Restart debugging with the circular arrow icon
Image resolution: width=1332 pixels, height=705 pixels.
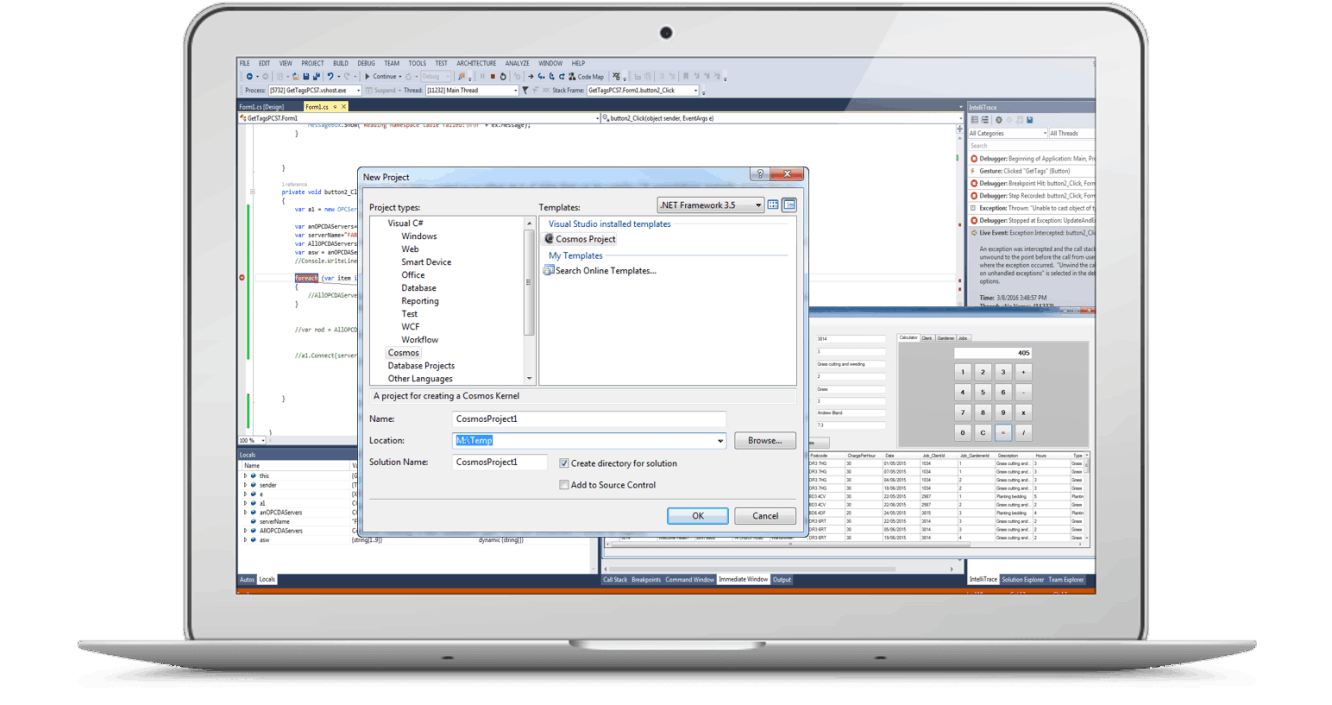point(503,76)
